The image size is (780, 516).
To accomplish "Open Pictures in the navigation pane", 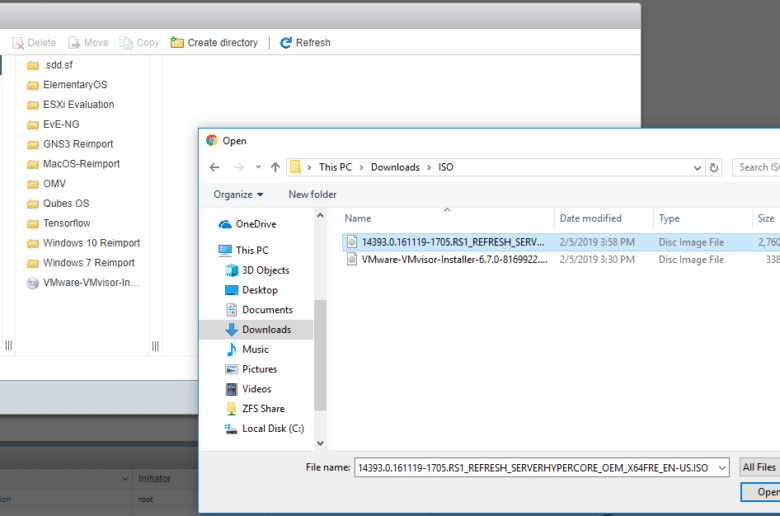I will coord(251,369).
